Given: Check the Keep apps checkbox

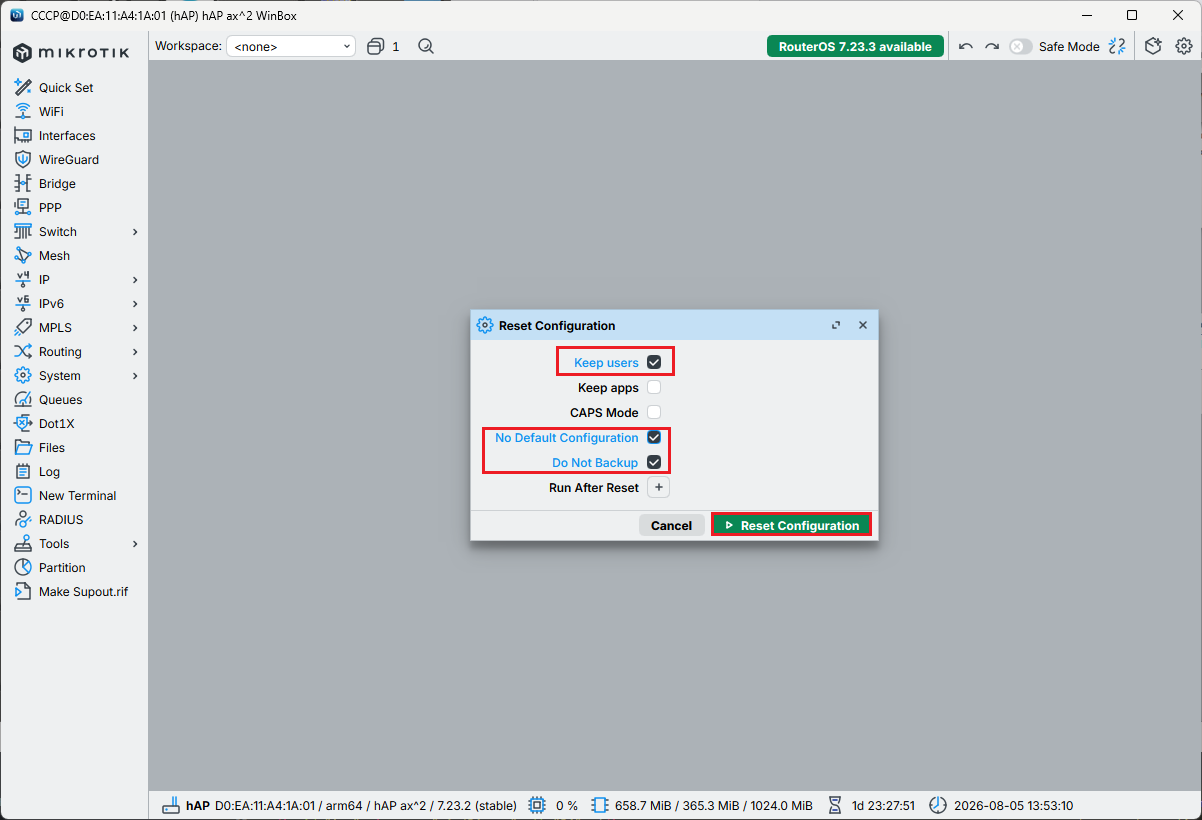Looking at the screenshot, I should 654,387.
